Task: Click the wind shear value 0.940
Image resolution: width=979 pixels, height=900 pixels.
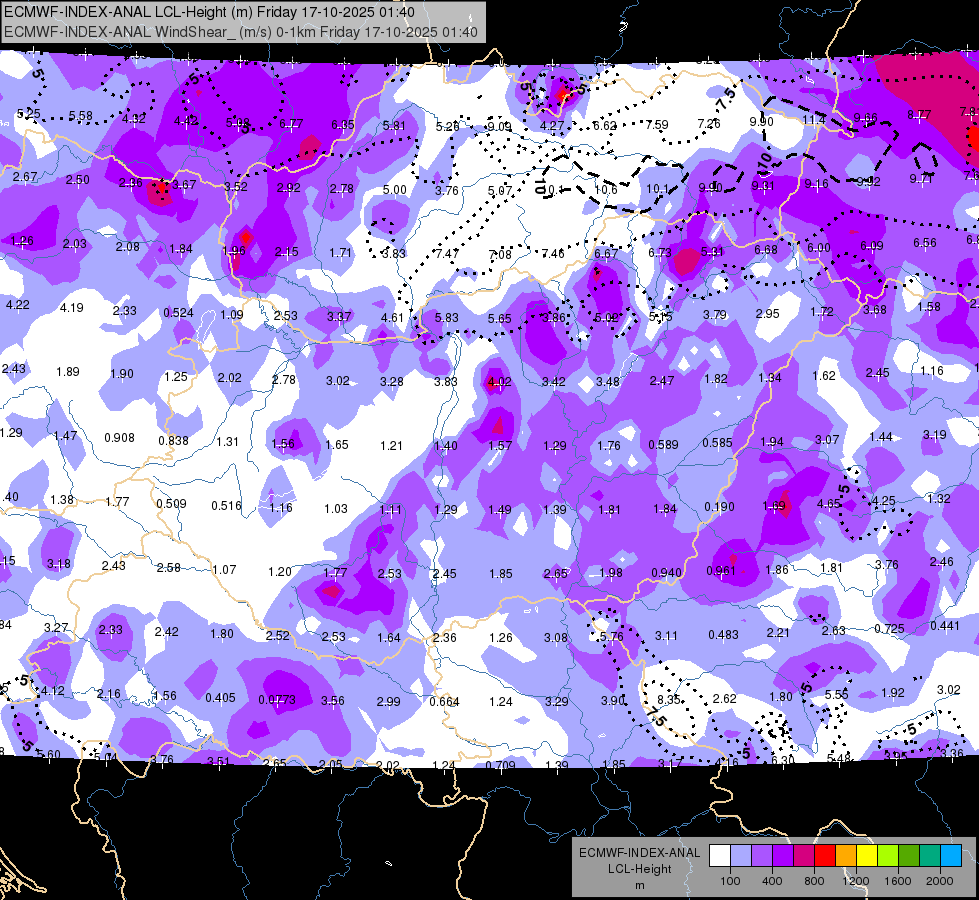Action: (666, 573)
